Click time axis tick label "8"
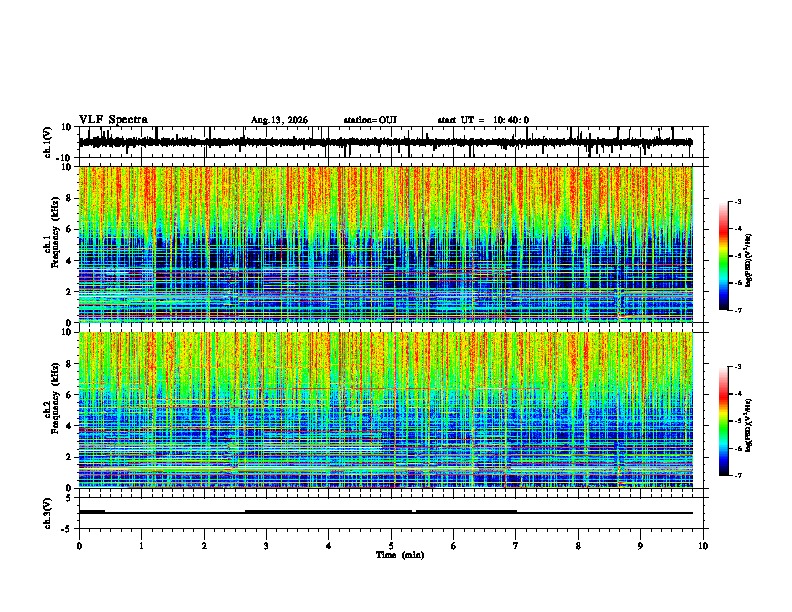This screenshot has height=612, width=792. tap(578, 546)
